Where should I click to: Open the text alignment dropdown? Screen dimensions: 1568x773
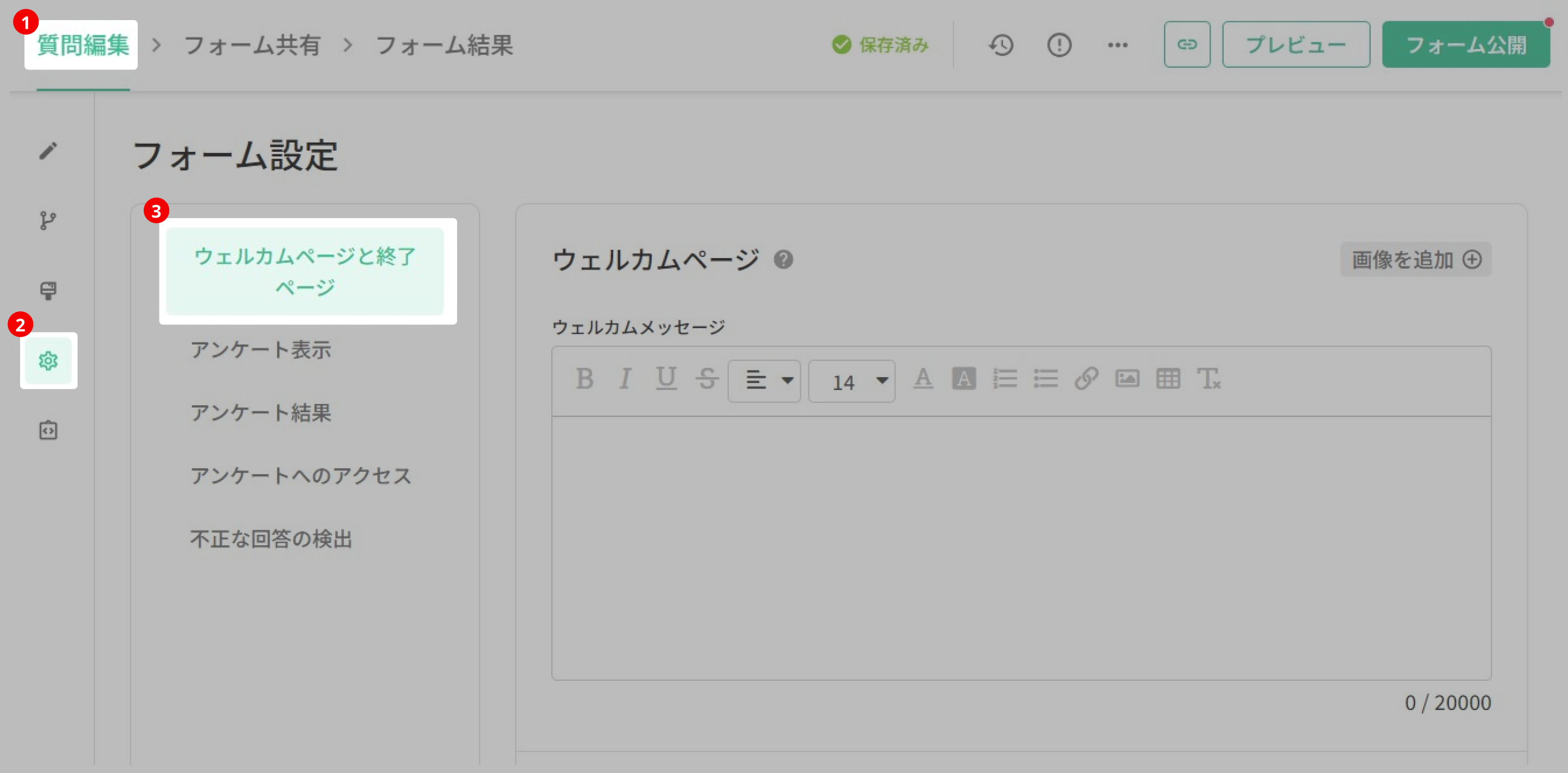coord(764,381)
